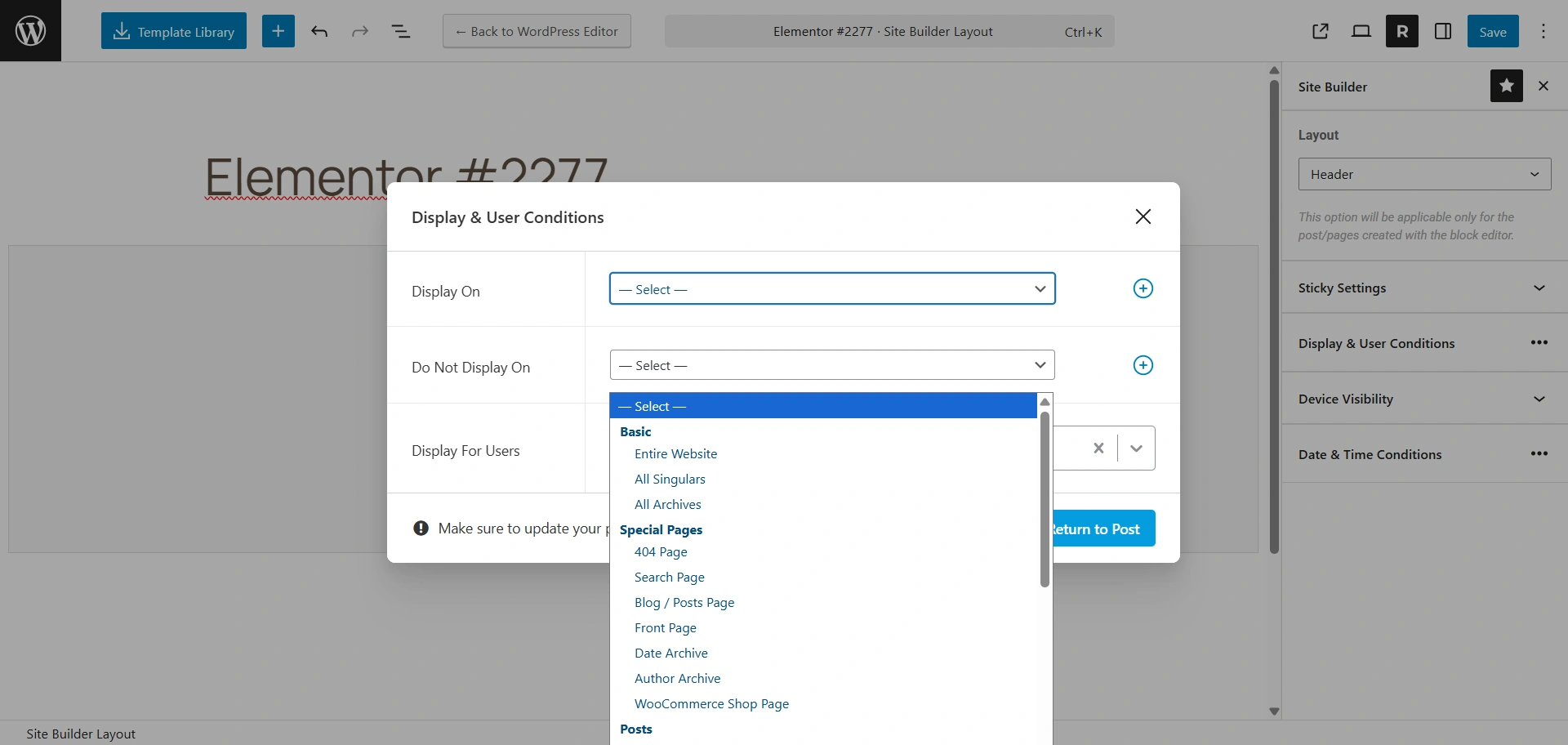Click the Display & User Conditions panel label
Screen dimensions: 1568x745
(x=1377, y=343)
